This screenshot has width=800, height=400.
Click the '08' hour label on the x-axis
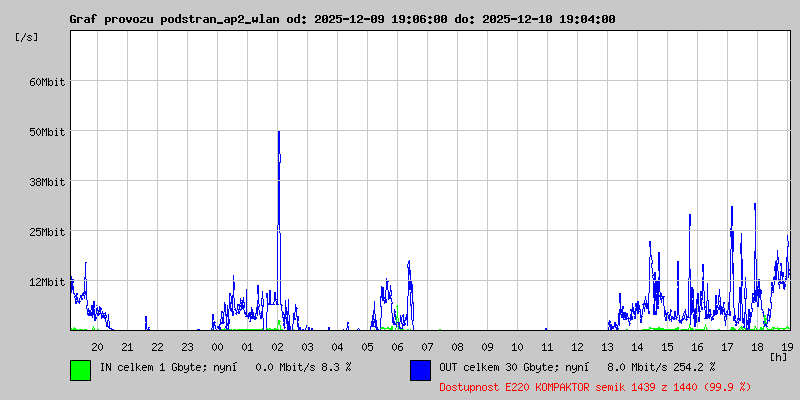457,347
